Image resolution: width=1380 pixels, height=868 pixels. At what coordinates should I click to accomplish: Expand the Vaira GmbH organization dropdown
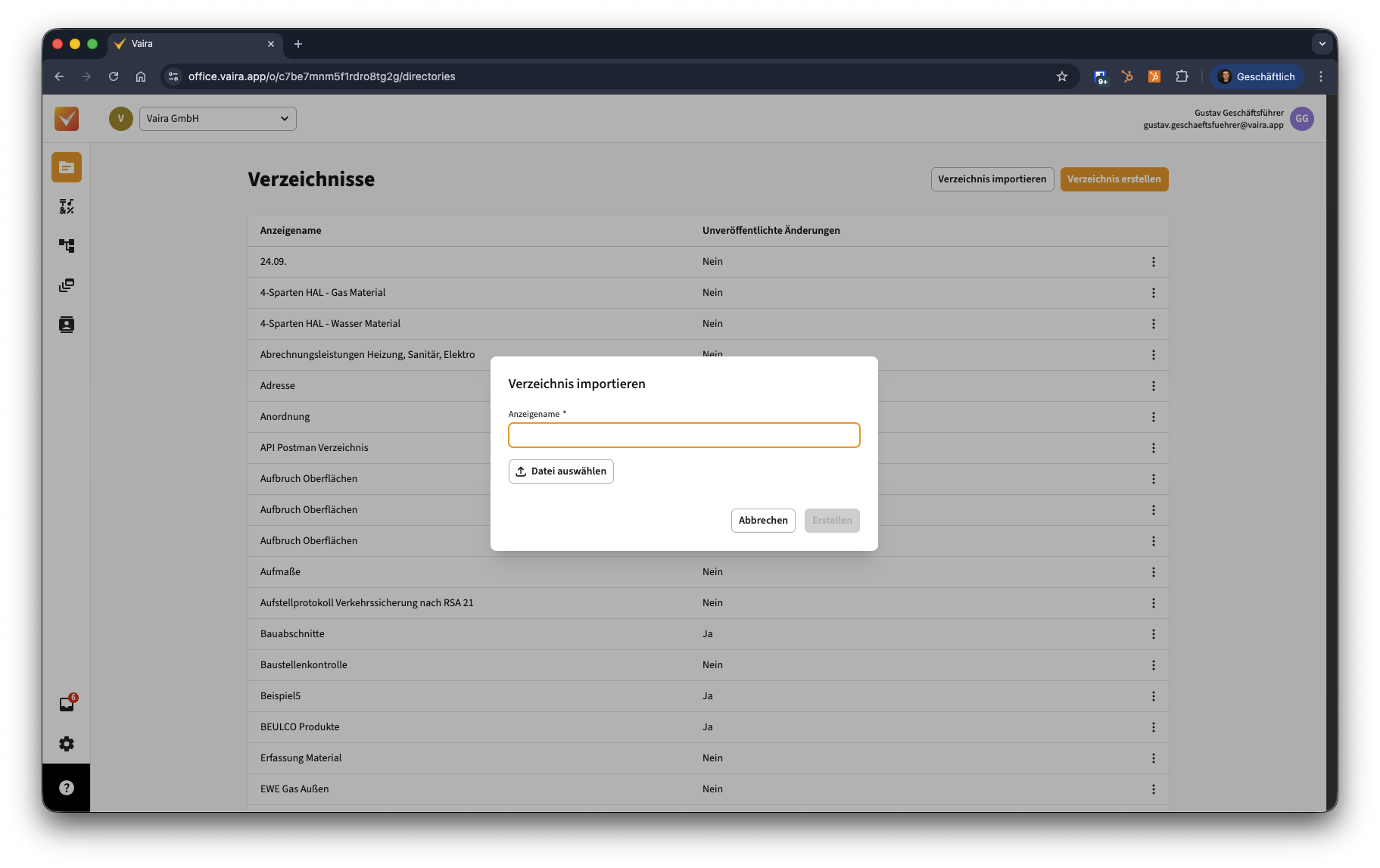click(x=218, y=119)
